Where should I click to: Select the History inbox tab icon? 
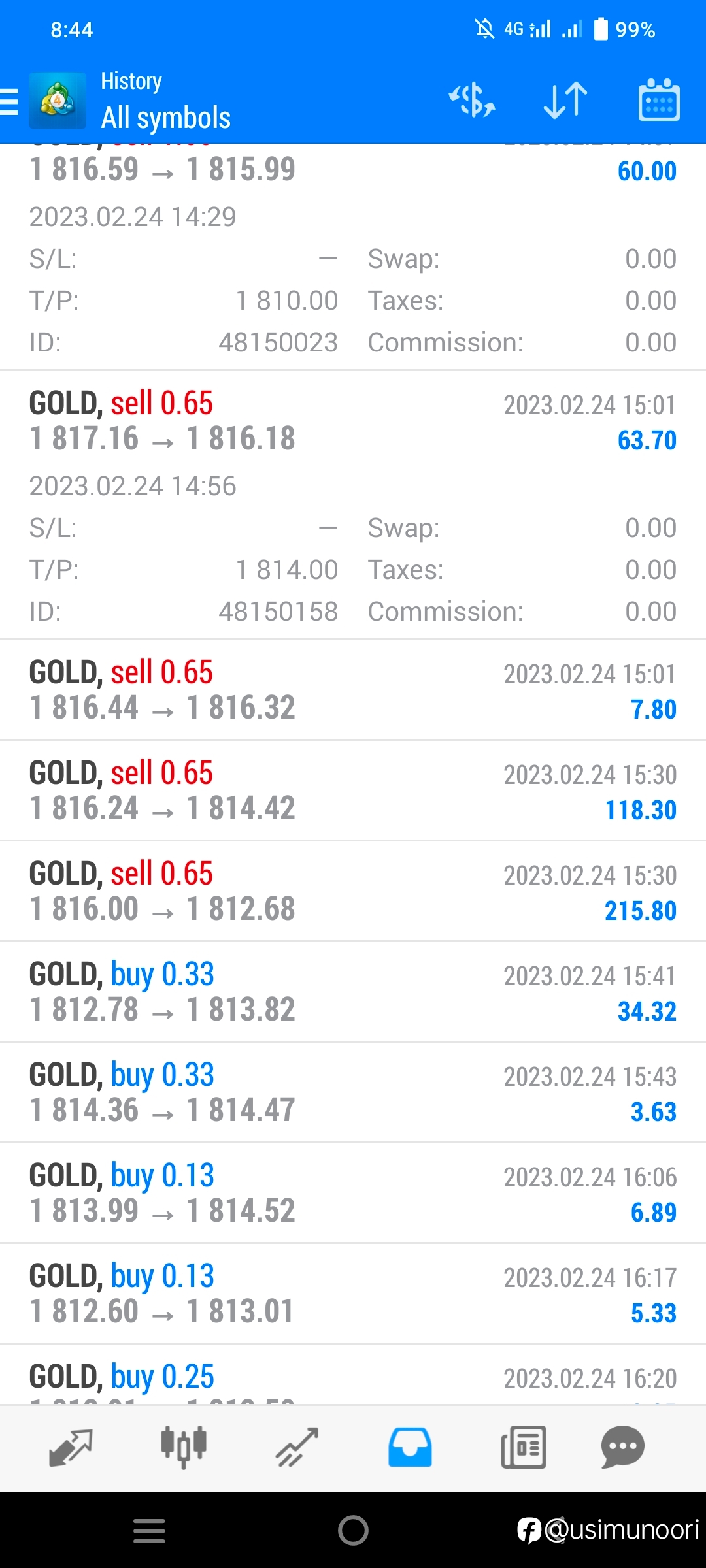tap(410, 1448)
